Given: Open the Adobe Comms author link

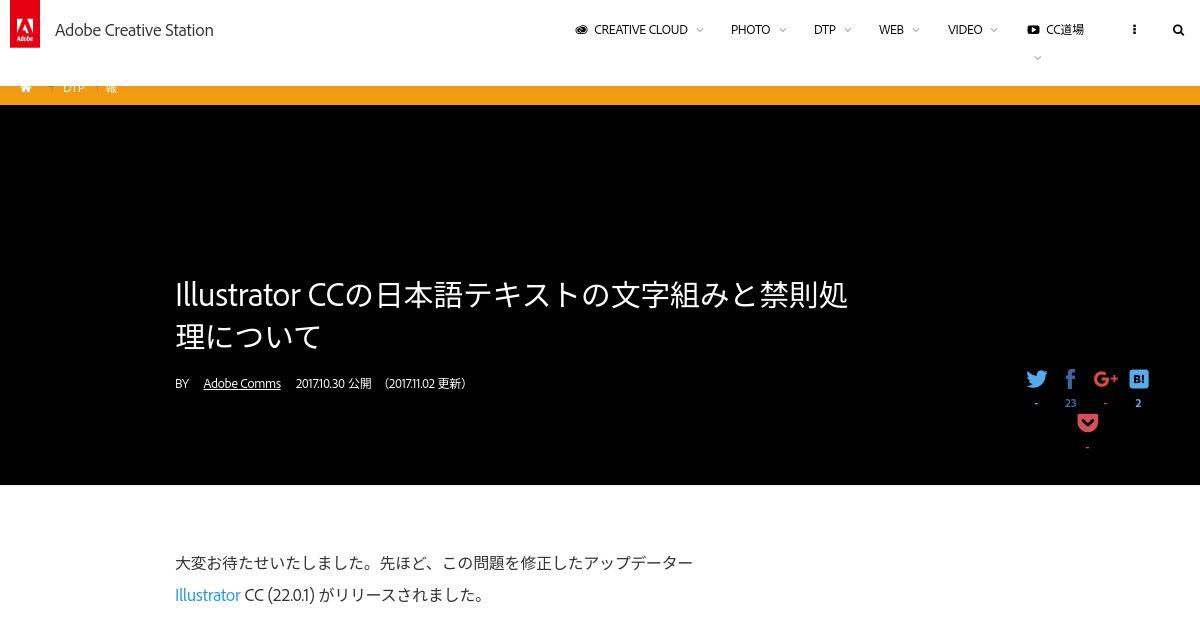Looking at the screenshot, I should click(242, 384).
